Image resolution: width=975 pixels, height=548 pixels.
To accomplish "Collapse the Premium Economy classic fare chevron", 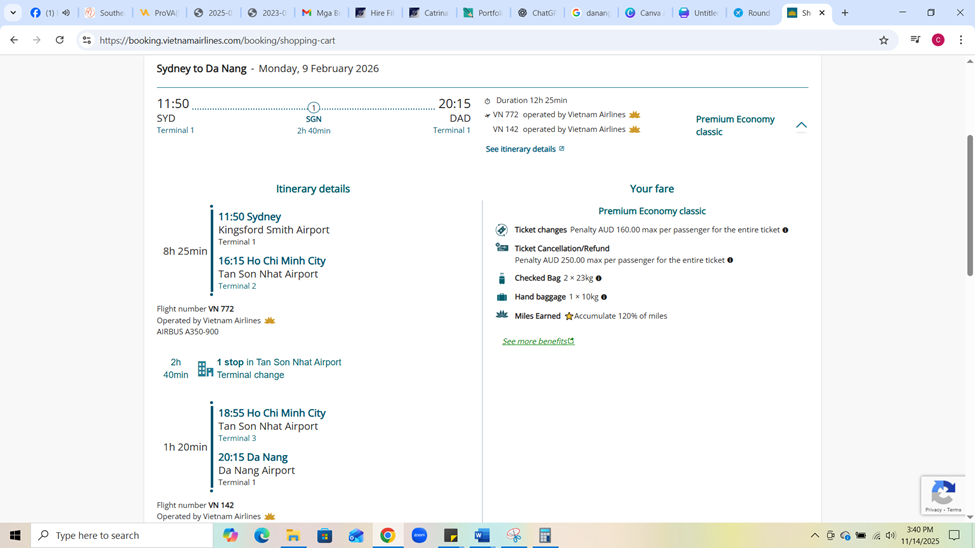I will [x=802, y=125].
